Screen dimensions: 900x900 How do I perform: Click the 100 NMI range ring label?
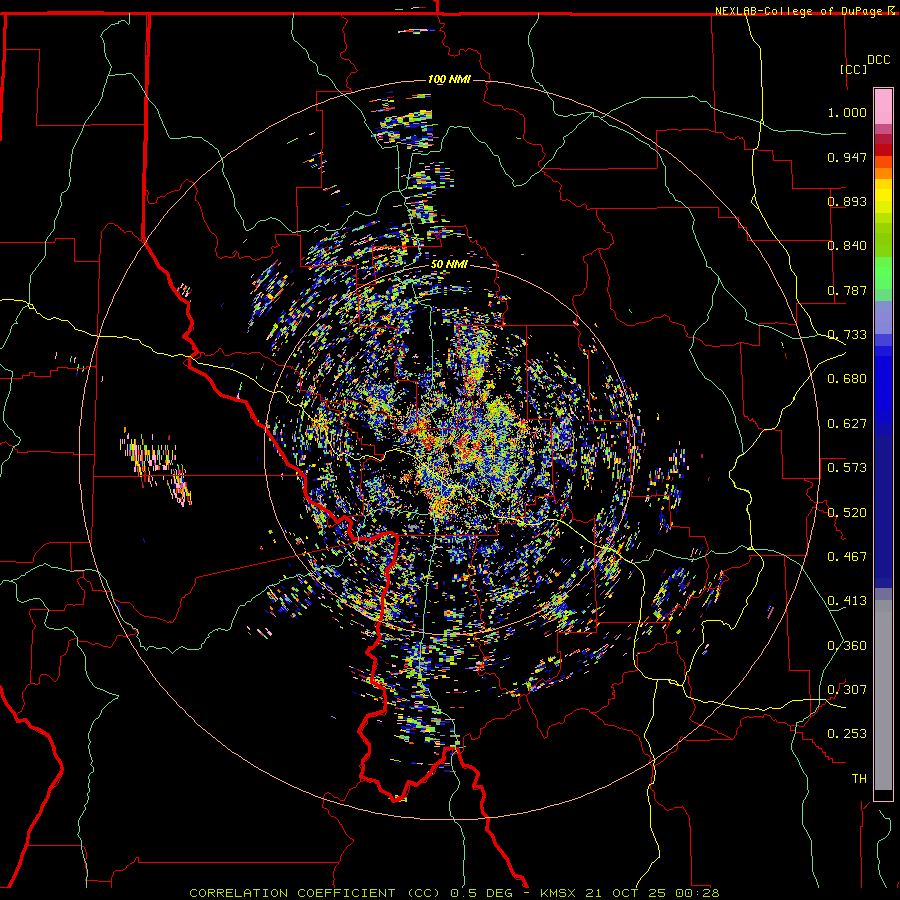pos(449,79)
